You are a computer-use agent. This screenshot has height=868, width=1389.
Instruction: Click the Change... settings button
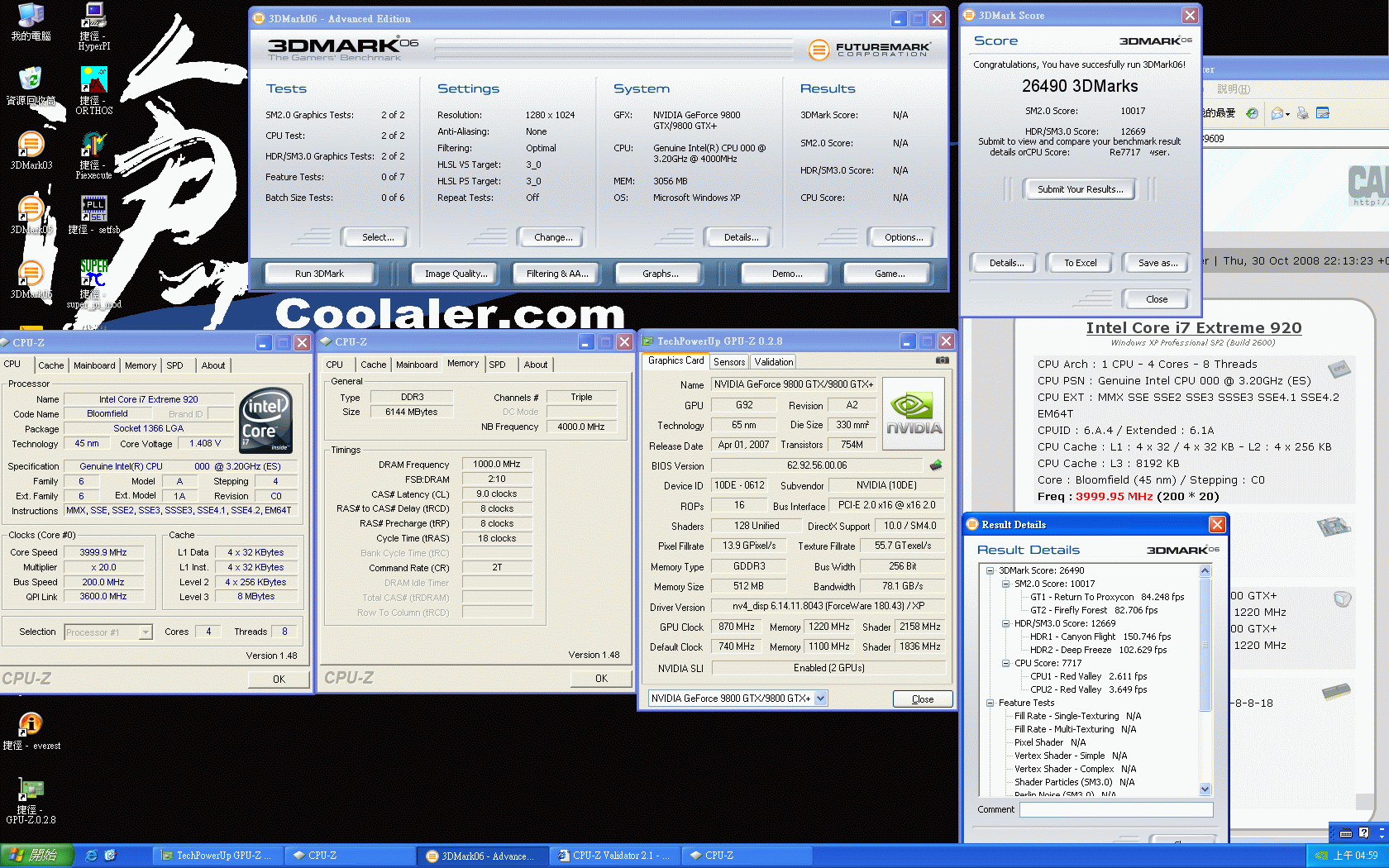click(553, 237)
